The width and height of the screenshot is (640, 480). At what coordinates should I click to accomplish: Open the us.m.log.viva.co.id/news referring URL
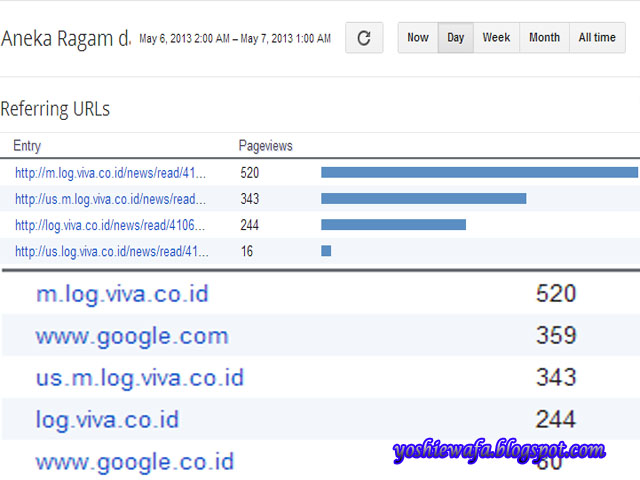click(110, 199)
